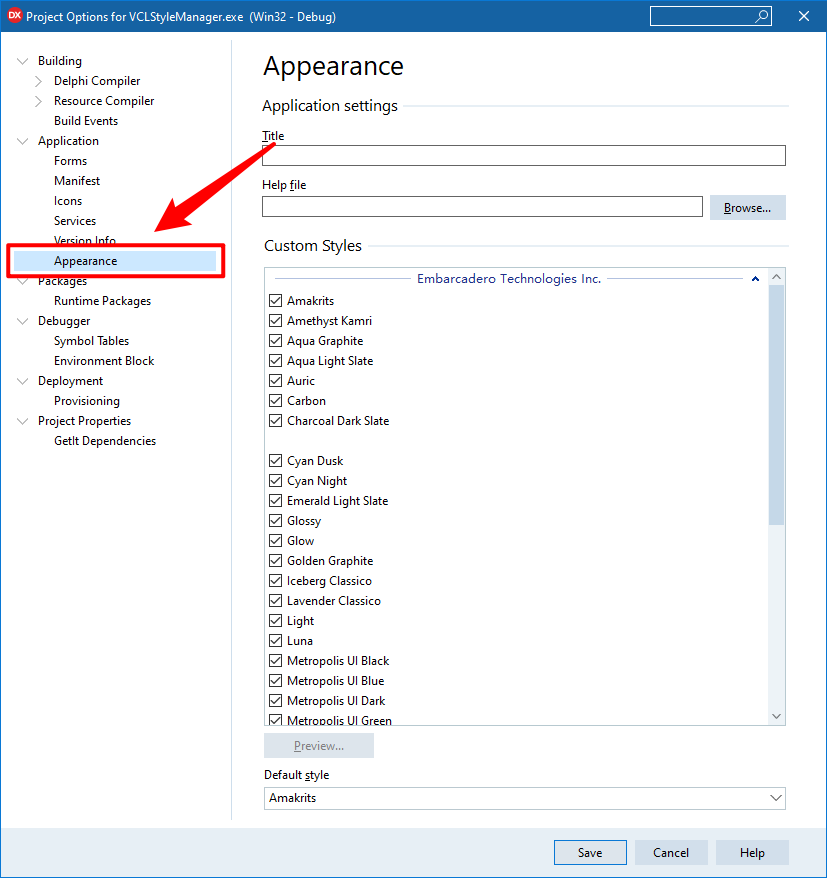Expand the Resource Compiler node

[38, 101]
